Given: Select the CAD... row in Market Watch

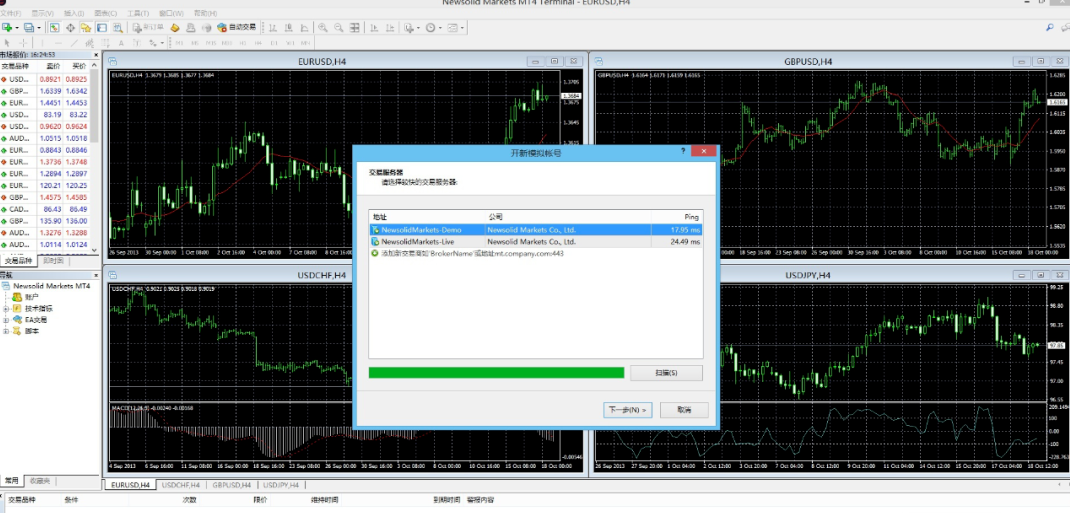Looking at the screenshot, I should point(44,209).
